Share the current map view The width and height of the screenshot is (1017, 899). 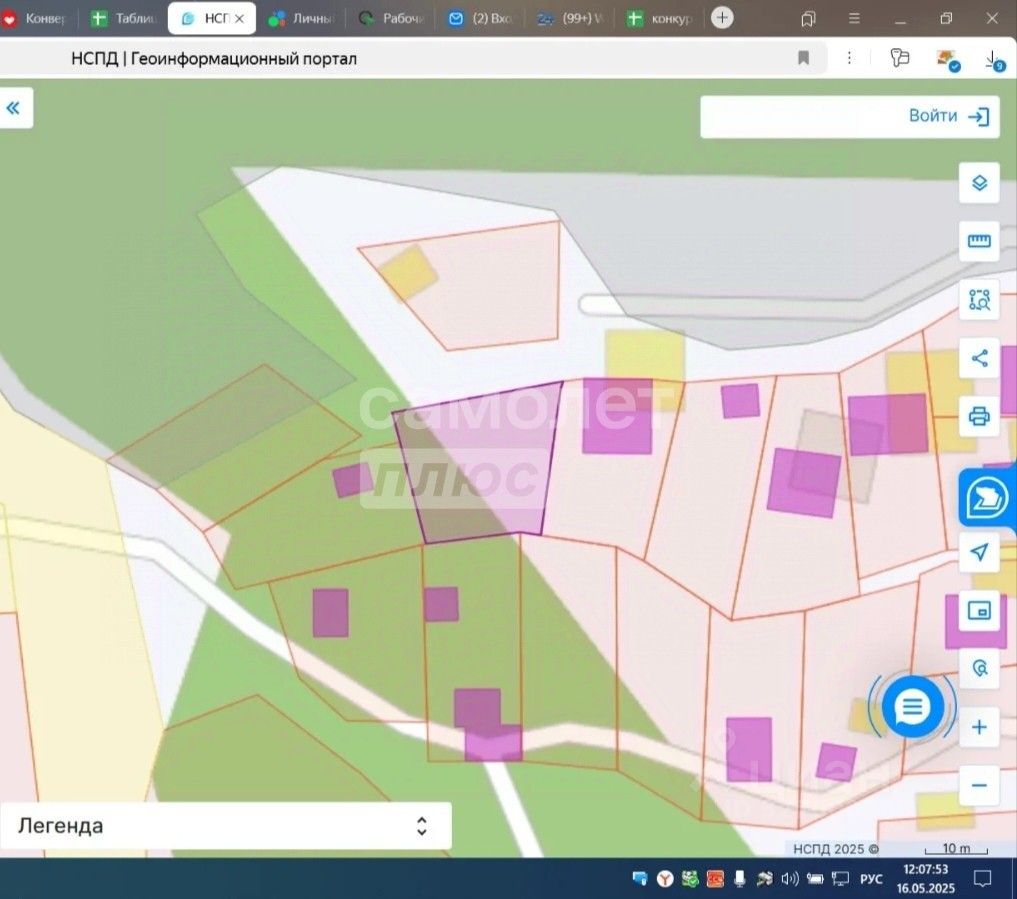click(979, 358)
